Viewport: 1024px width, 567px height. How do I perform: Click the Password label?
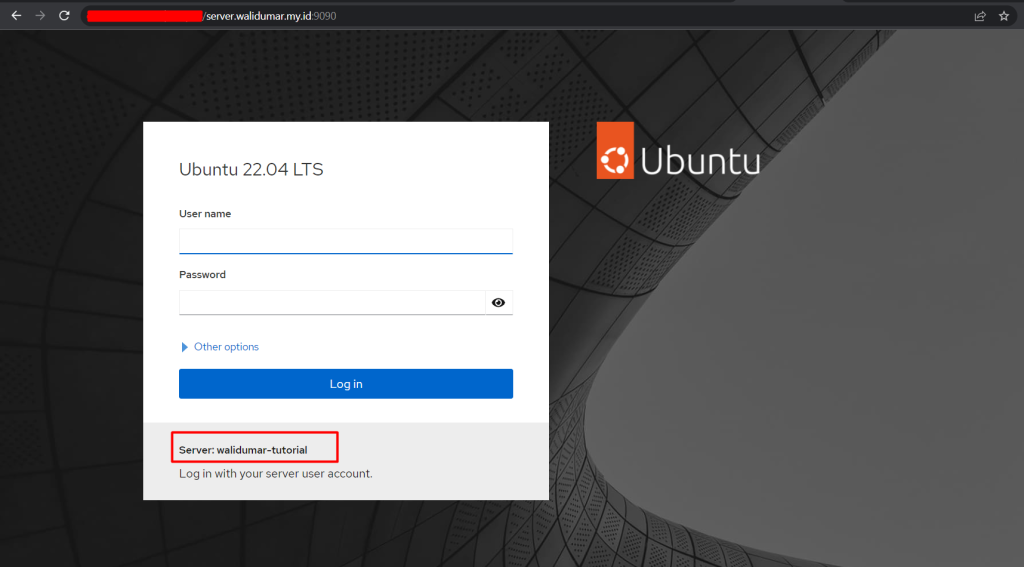click(202, 274)
